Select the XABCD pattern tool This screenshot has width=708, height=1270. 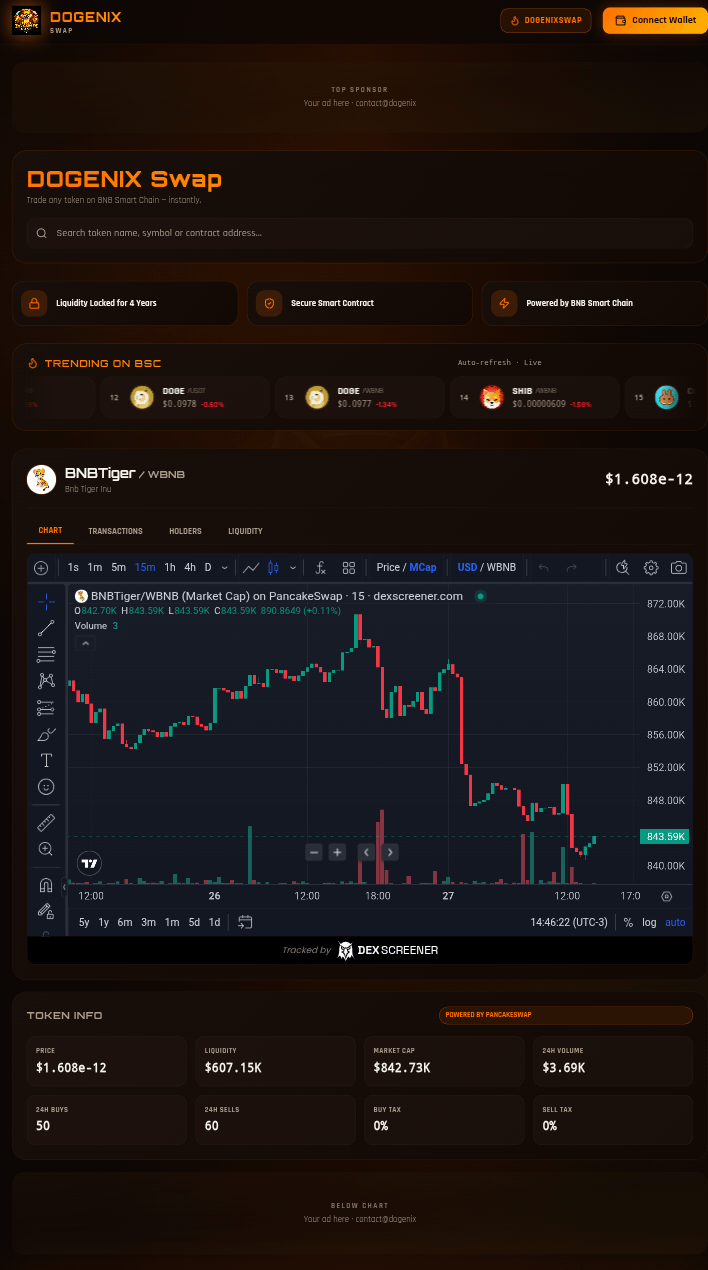pyautogui.click(x=46, y=681)
